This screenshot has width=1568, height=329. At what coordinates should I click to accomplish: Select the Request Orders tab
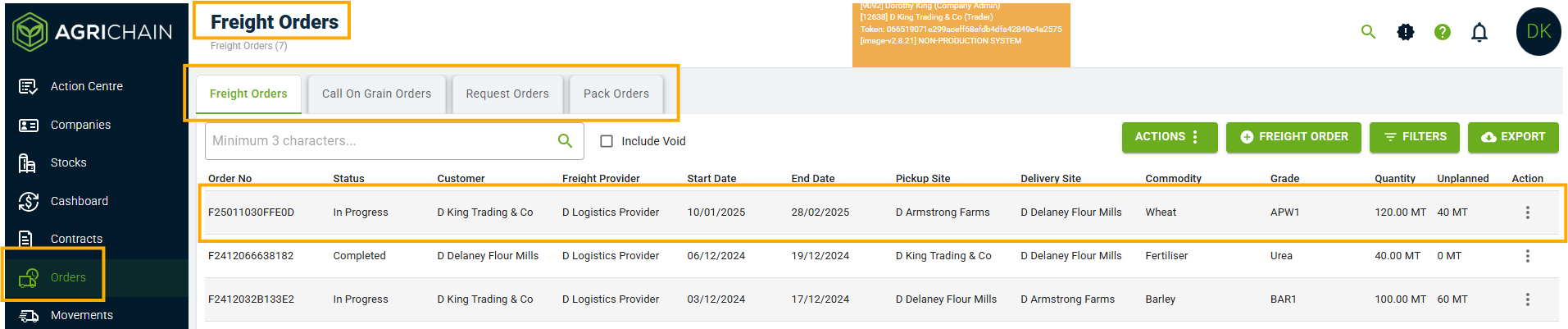(507, 94)
